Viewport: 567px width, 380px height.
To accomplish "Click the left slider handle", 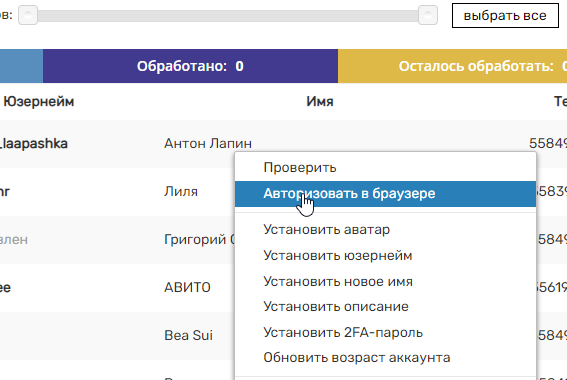I will pos(28,15).
